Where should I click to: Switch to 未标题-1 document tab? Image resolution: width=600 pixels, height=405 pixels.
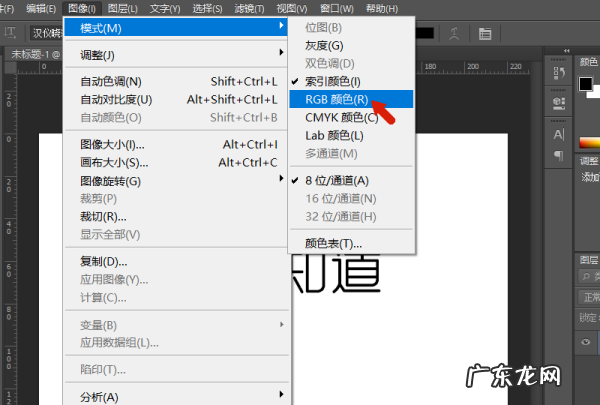pyautogui.click(x=35, y=55)
